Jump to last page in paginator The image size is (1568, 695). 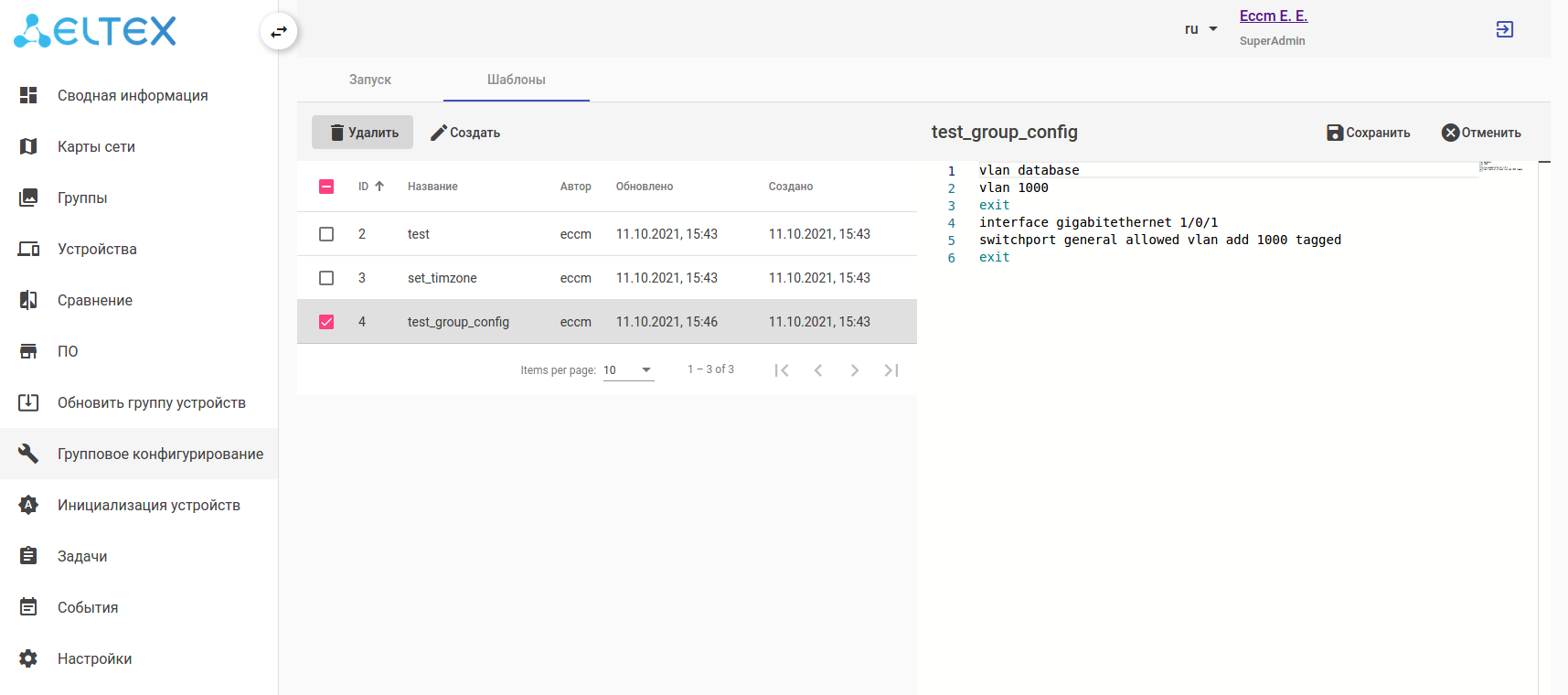pos(891,370)
